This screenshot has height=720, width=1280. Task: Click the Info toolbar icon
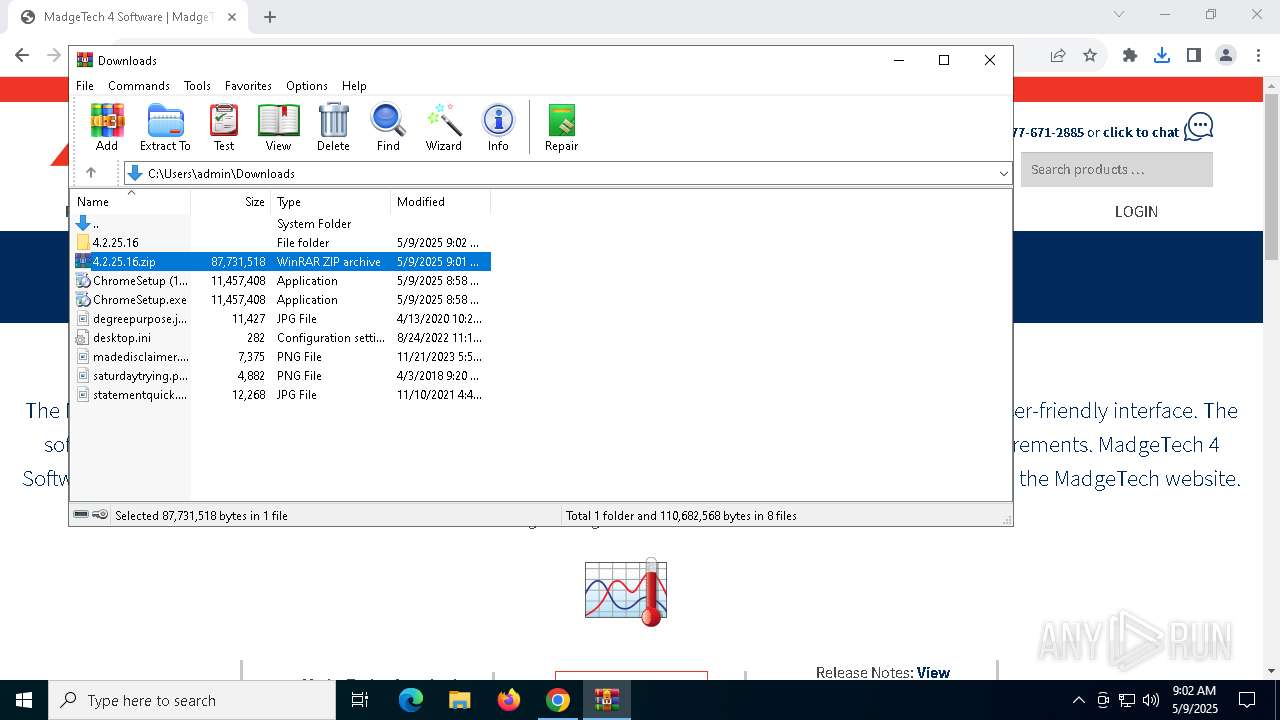tap(498, 127)
